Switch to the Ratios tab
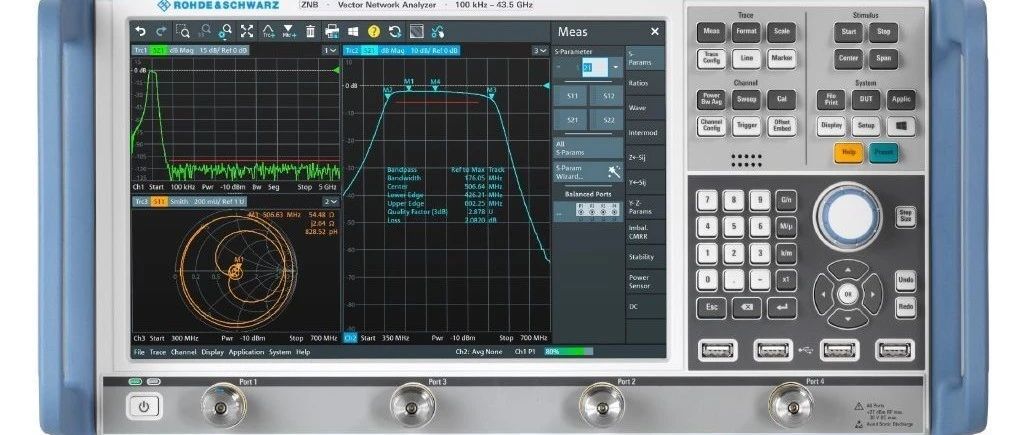Image resolution: width=1024 pixels, height=435 pixels. [645, 84]
